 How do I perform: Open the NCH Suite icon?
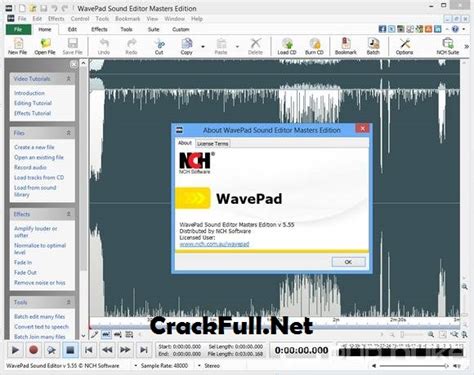448,46
